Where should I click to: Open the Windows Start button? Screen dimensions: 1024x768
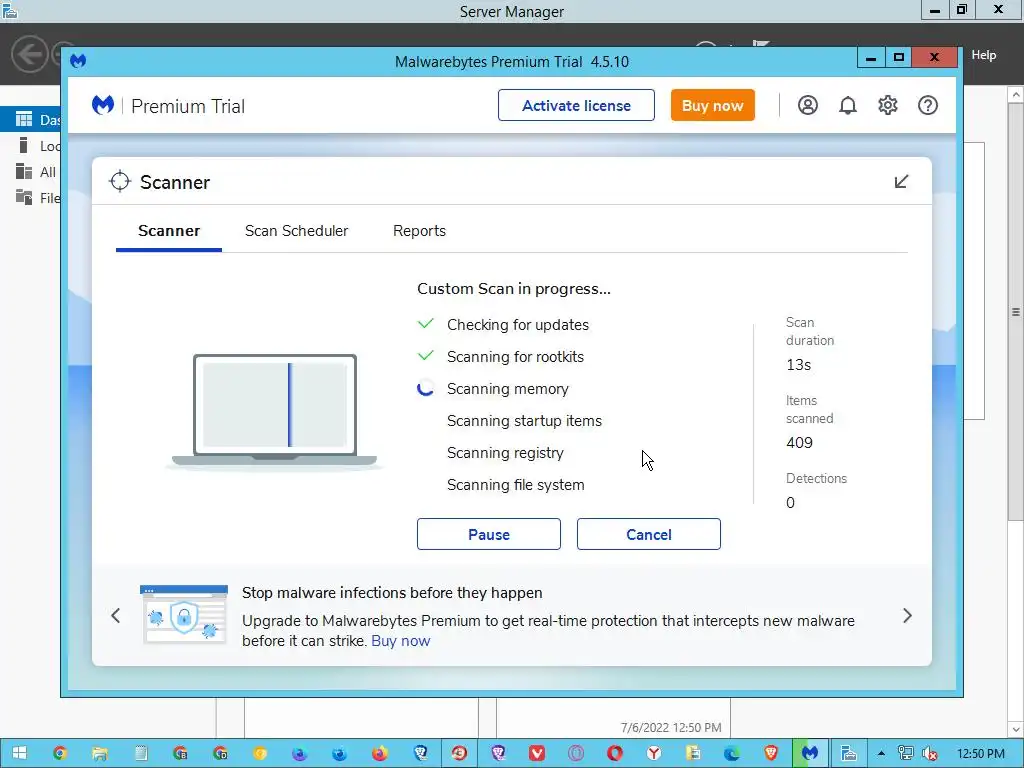pos(20,754)
